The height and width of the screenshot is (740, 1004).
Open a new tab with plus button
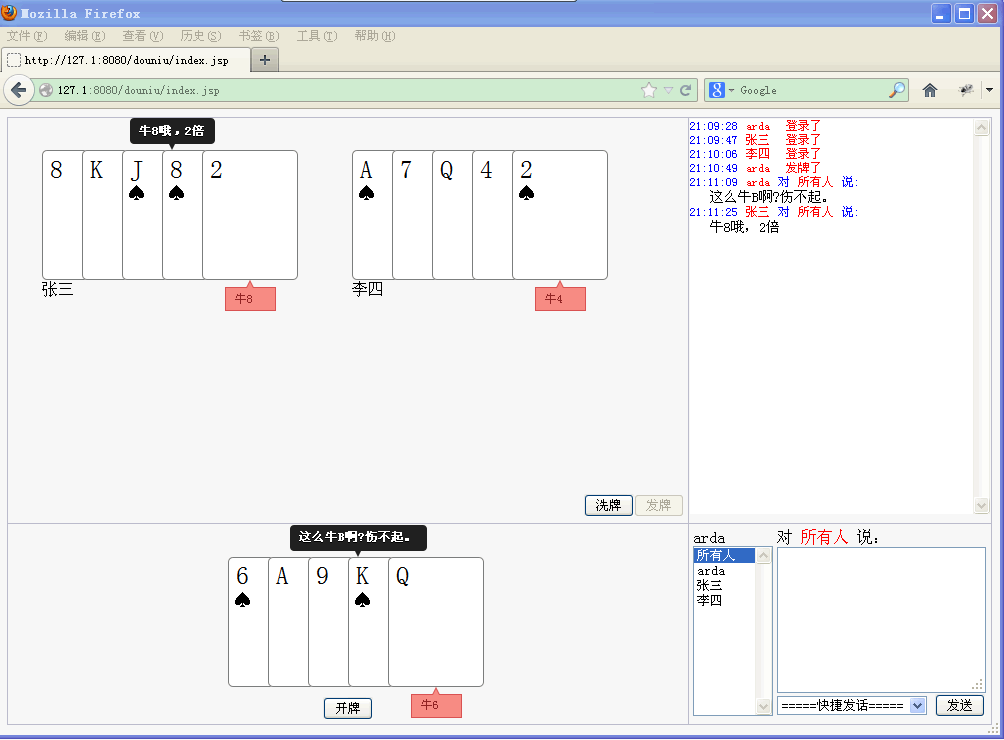tap(264, 60)
